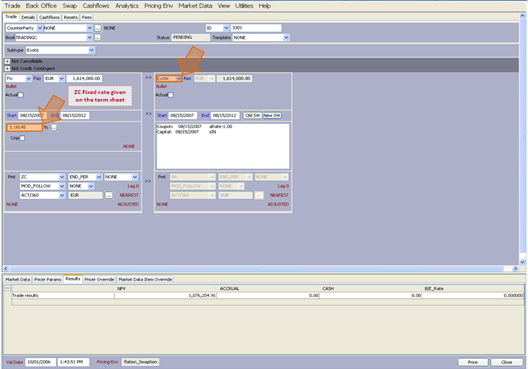
Task: Click the pay leg notional amount field
Action: coord(84,78)
